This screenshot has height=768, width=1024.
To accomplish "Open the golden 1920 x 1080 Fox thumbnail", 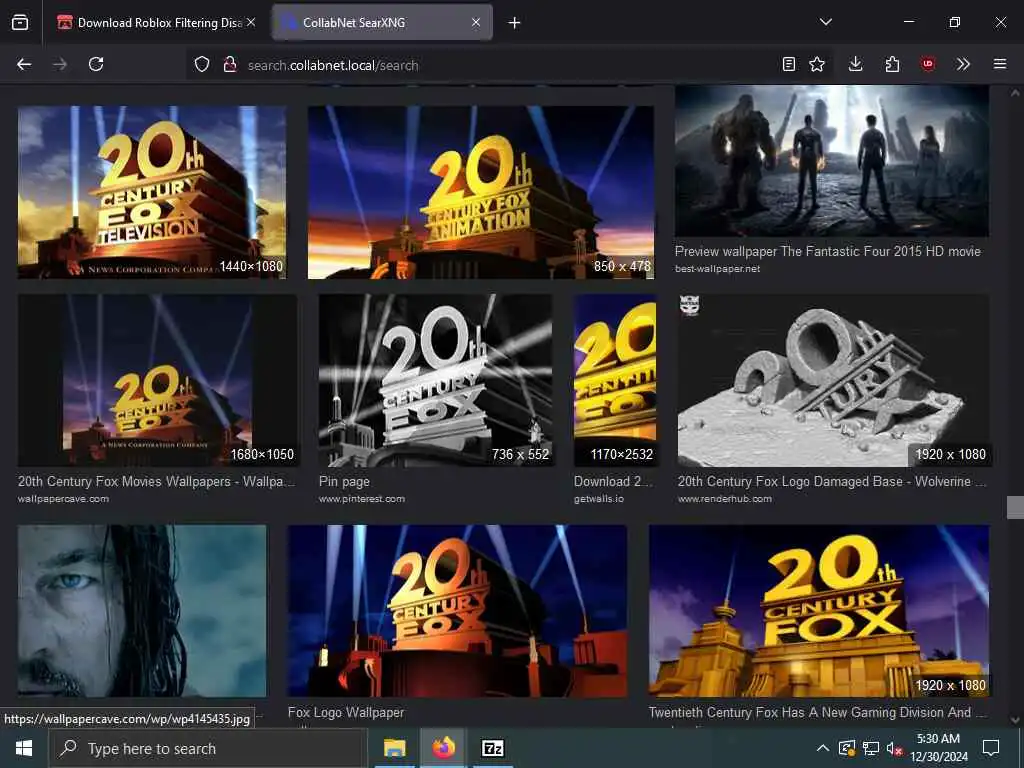I will 819,611.
